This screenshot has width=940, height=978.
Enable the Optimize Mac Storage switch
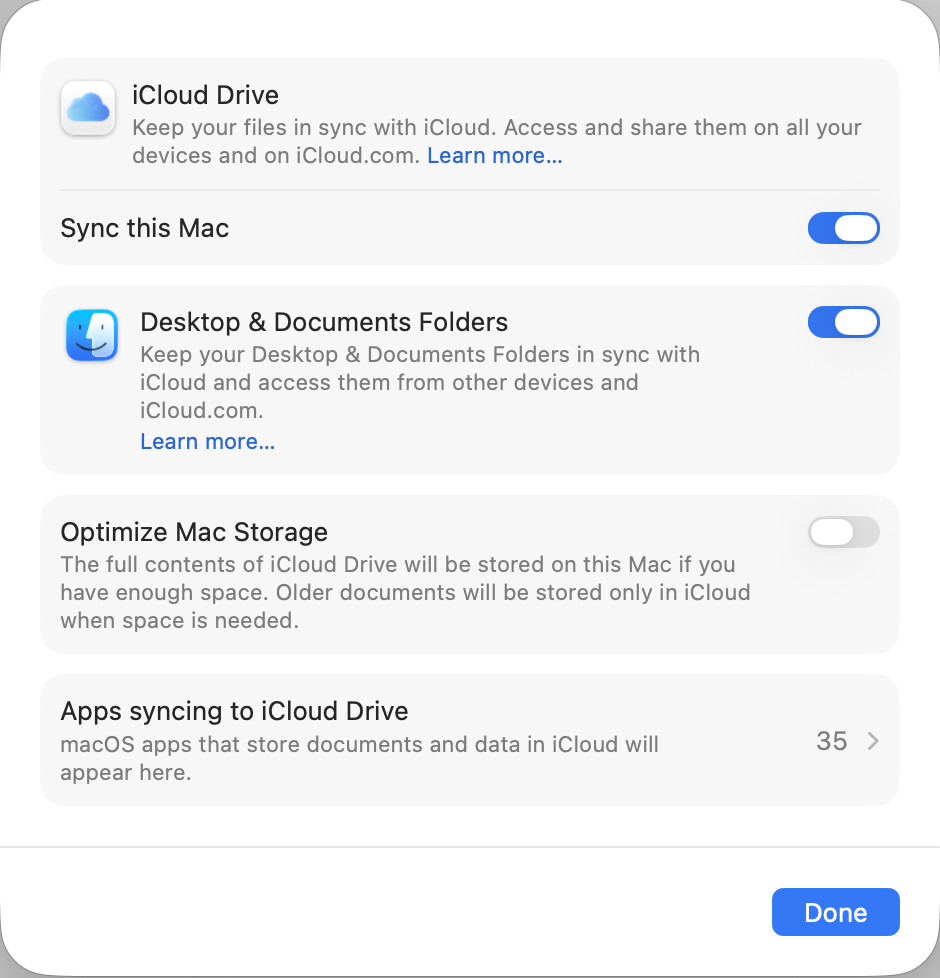click(x=843, y=532)
